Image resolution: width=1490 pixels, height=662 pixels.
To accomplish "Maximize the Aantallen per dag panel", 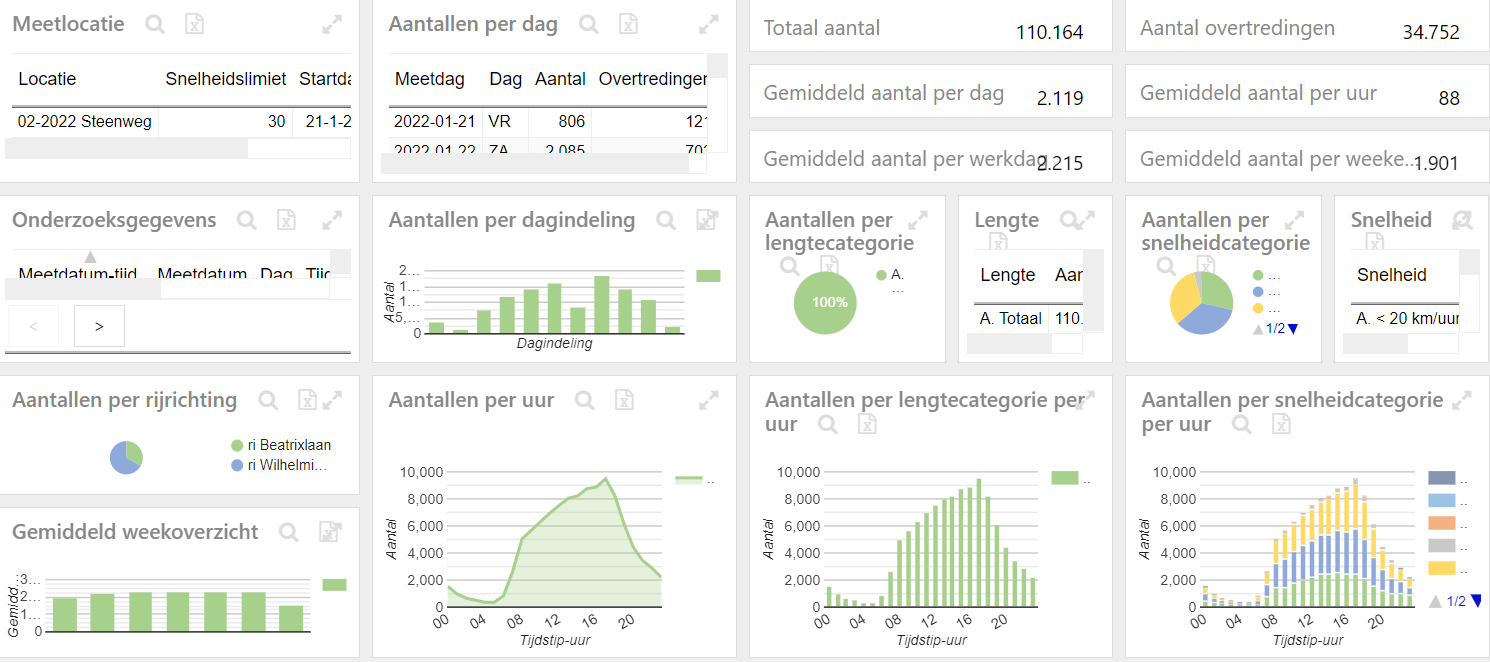I will click(709, 25).
